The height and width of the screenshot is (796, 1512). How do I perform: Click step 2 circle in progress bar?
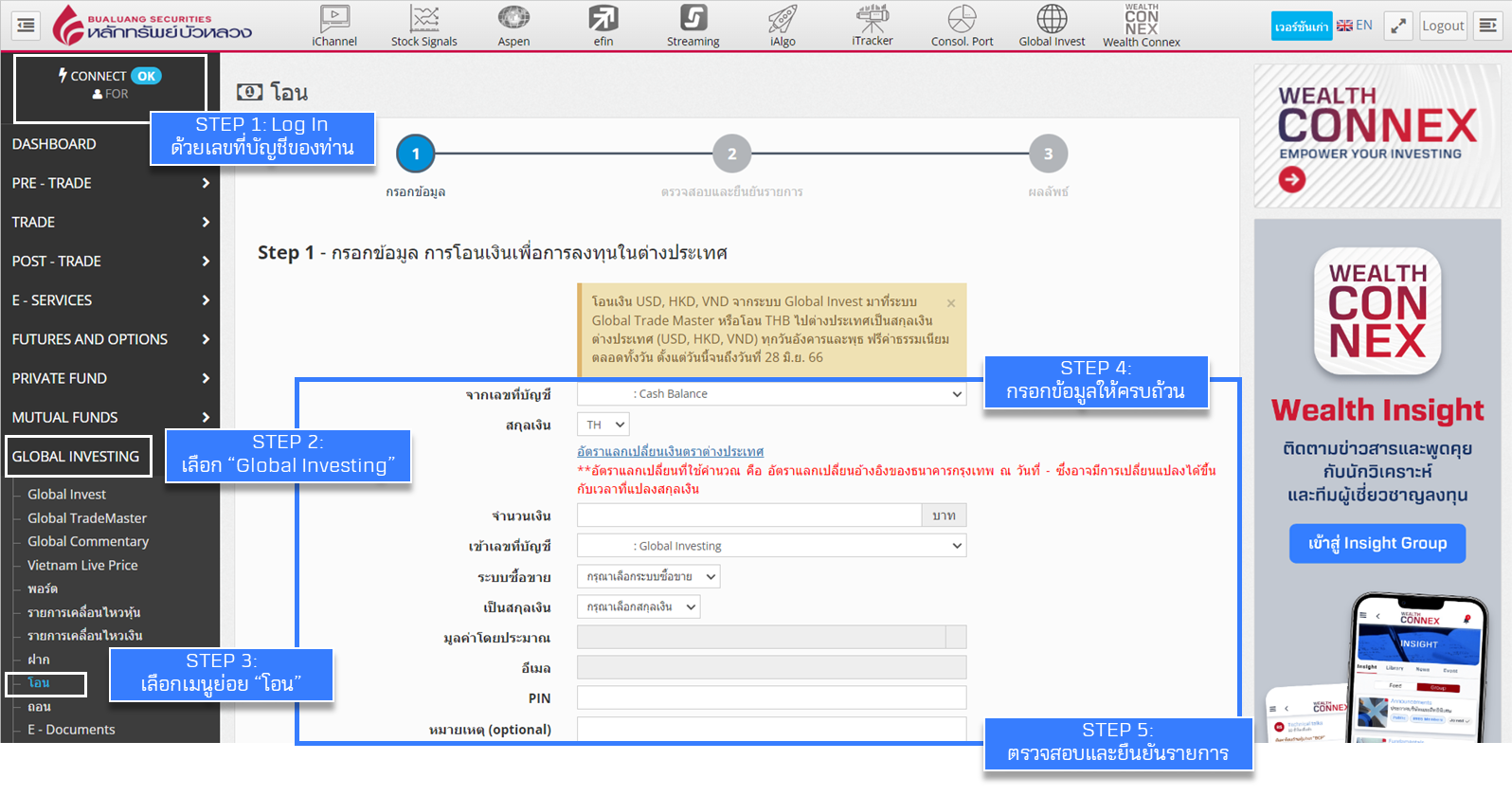(732, 154)
